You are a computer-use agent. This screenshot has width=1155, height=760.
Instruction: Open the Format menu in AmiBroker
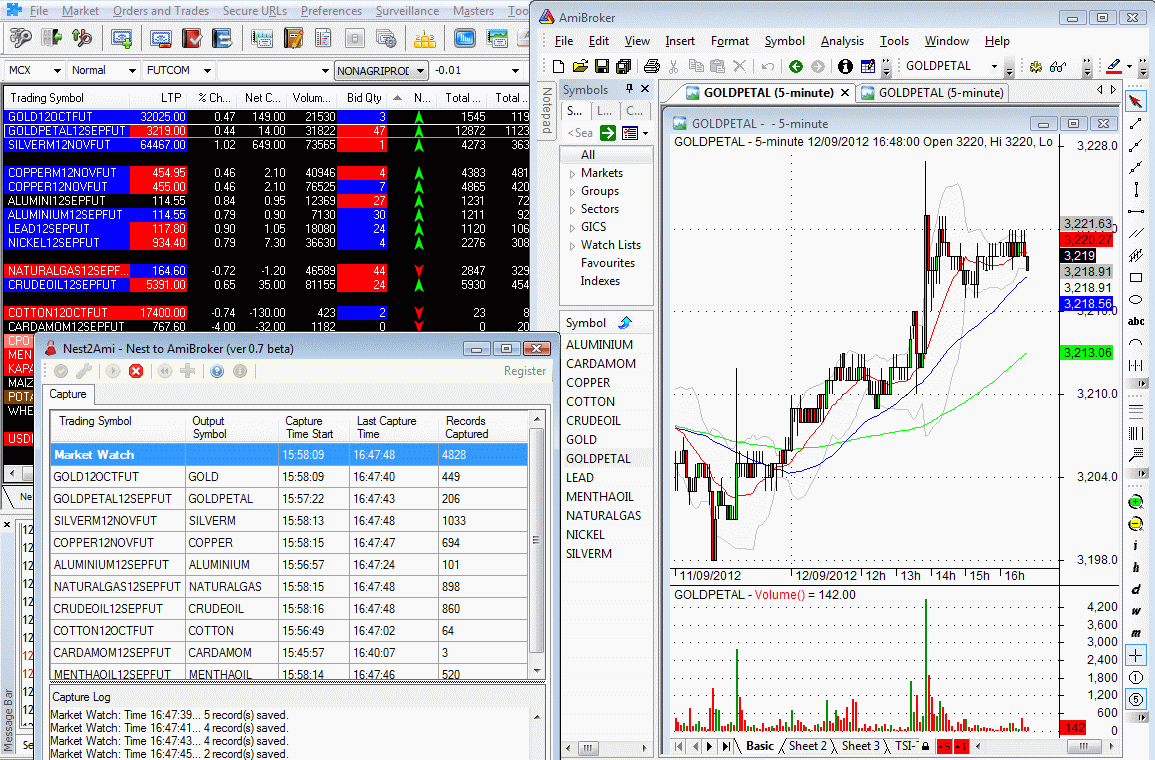click(729, 41)
